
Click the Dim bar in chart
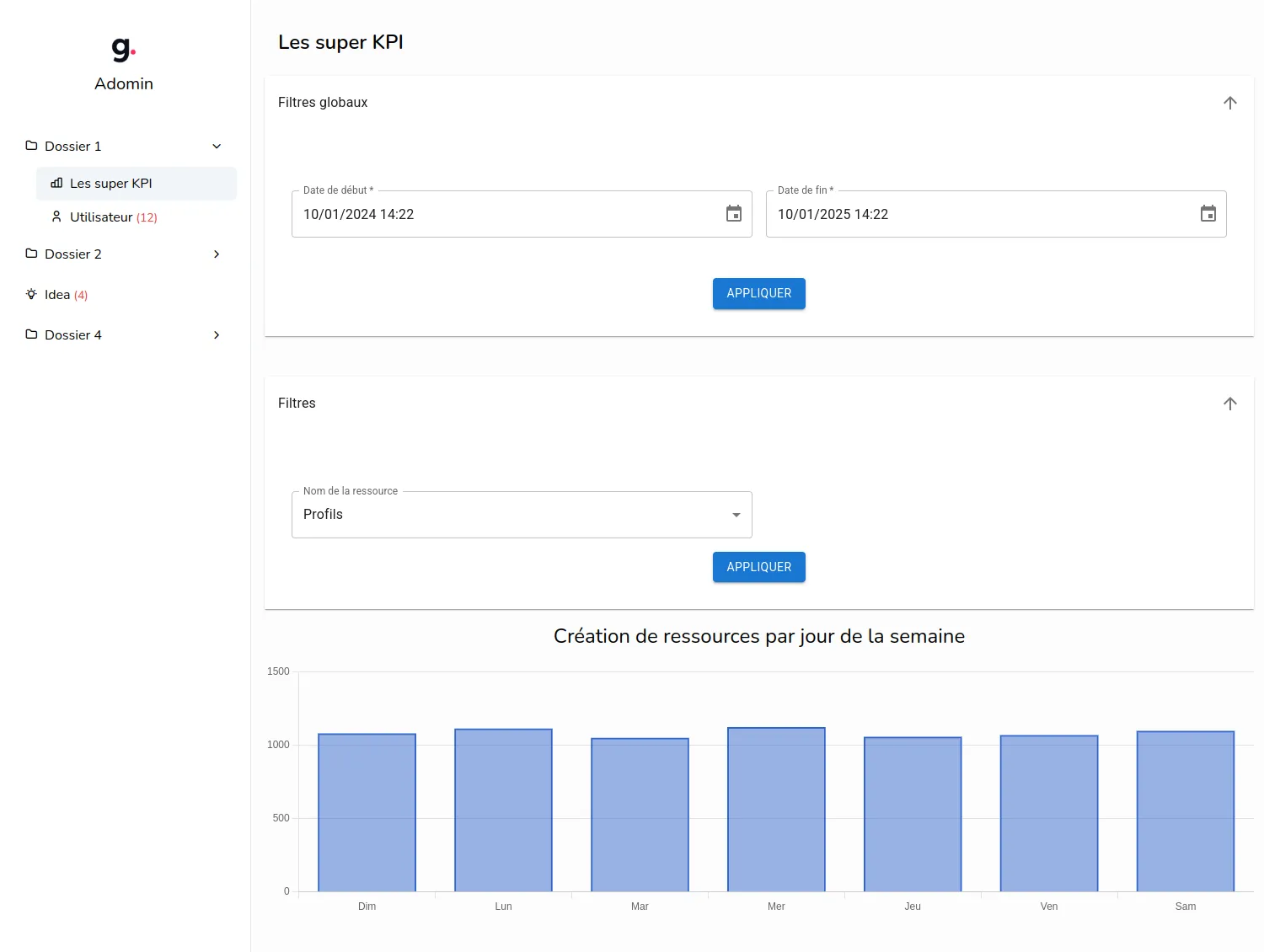pos(367,812)
